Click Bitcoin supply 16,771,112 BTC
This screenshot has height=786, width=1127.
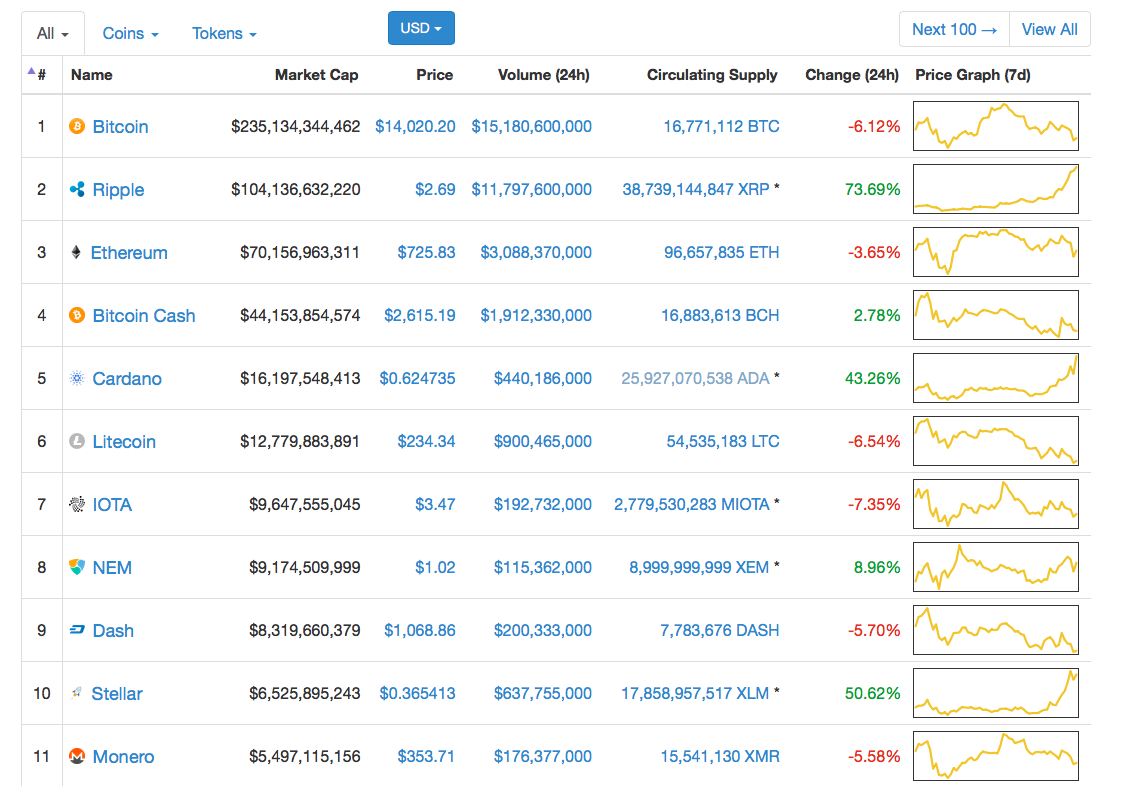pos(722,126)
